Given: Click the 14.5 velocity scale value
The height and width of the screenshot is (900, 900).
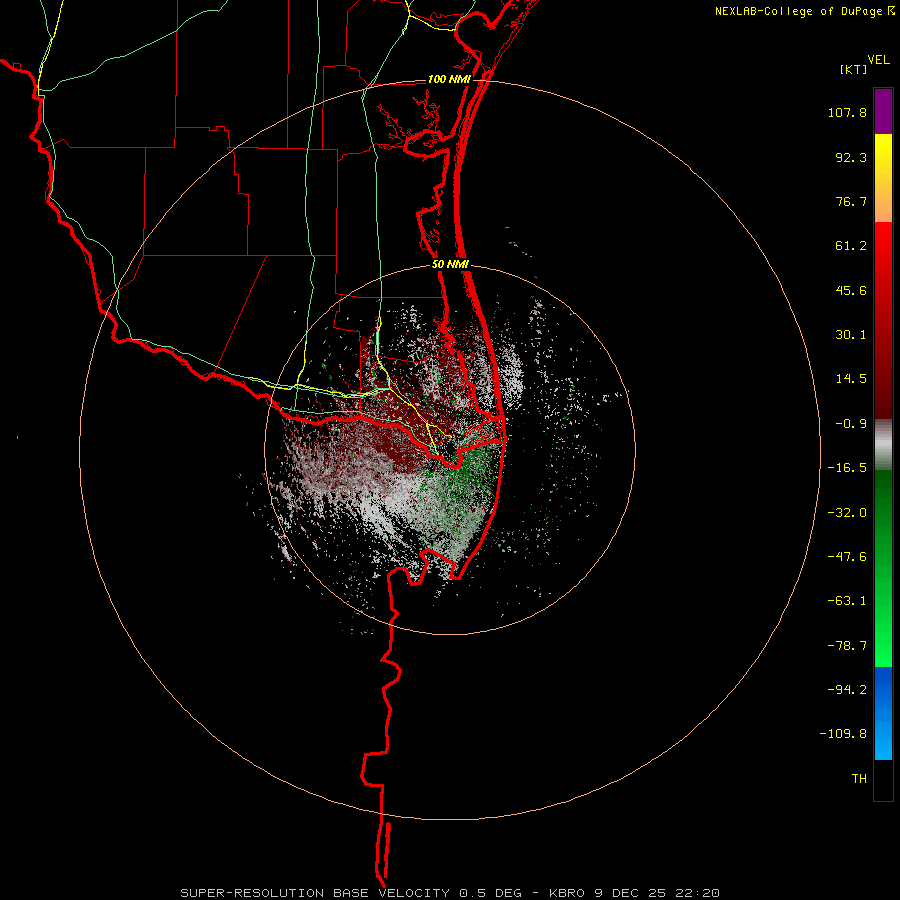Looking at the screenshot, I should 851,379.
